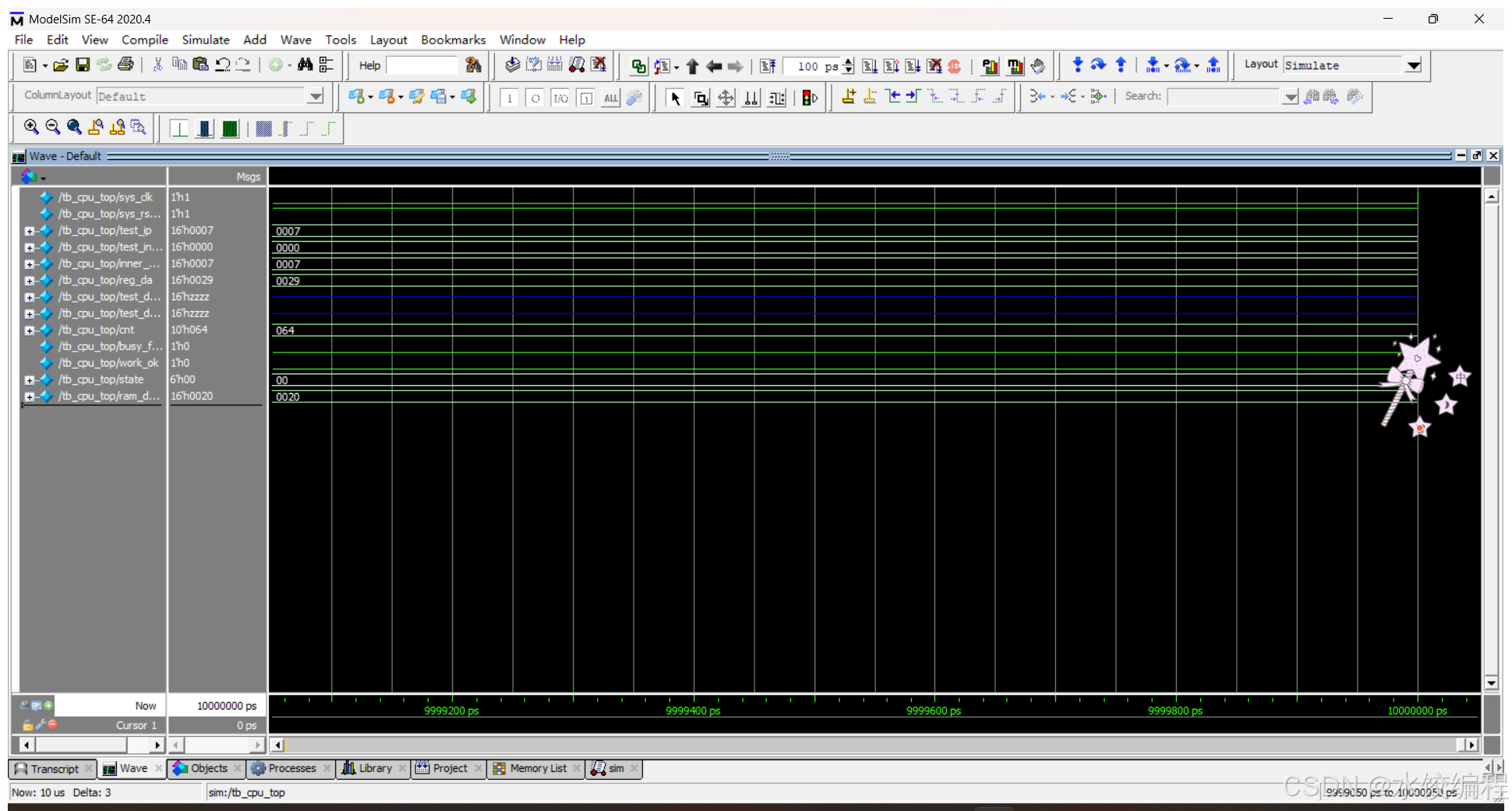Close the Library tab
1512x811 pixels.
click(402, 769)
